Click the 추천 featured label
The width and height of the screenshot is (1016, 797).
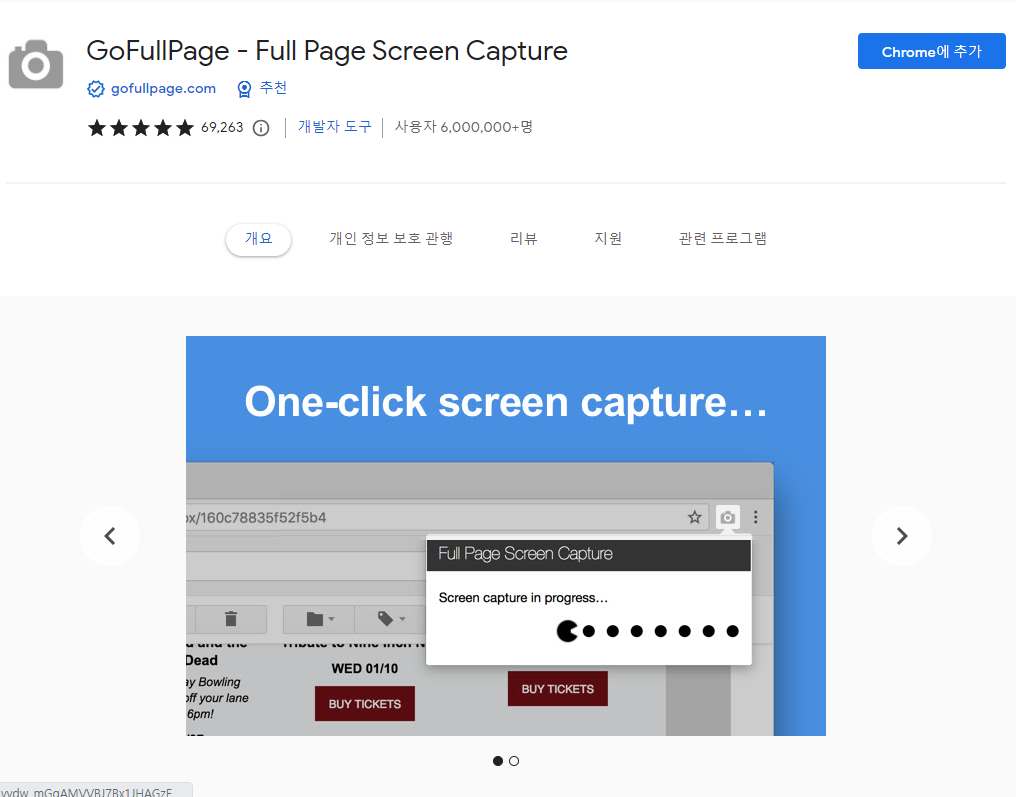point(273,87)
